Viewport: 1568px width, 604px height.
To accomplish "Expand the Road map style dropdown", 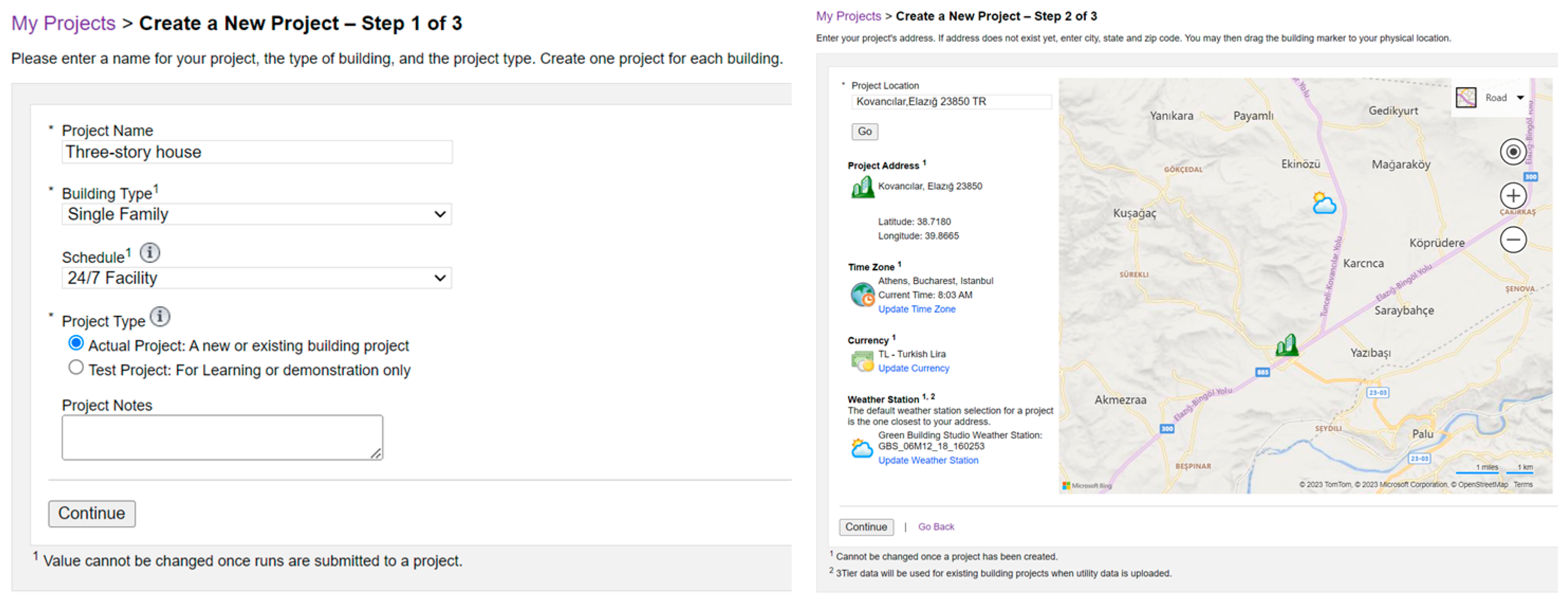I will [x=1520, y=98].
